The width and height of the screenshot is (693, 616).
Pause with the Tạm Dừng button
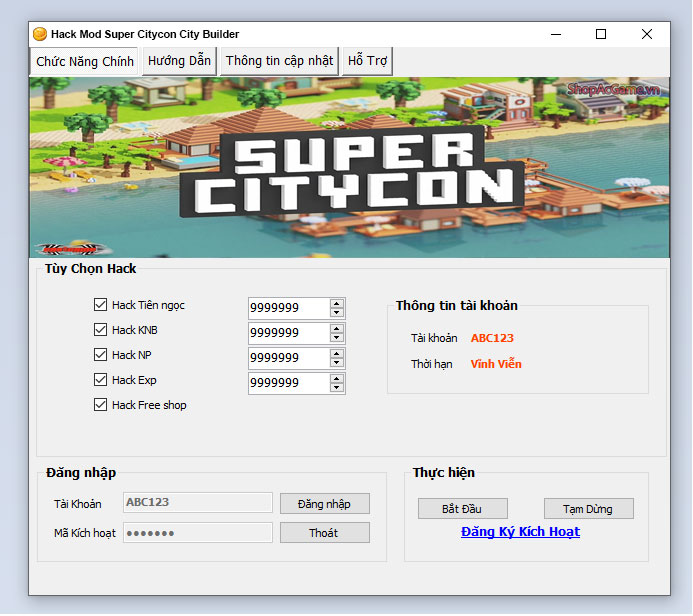point(588,509)
